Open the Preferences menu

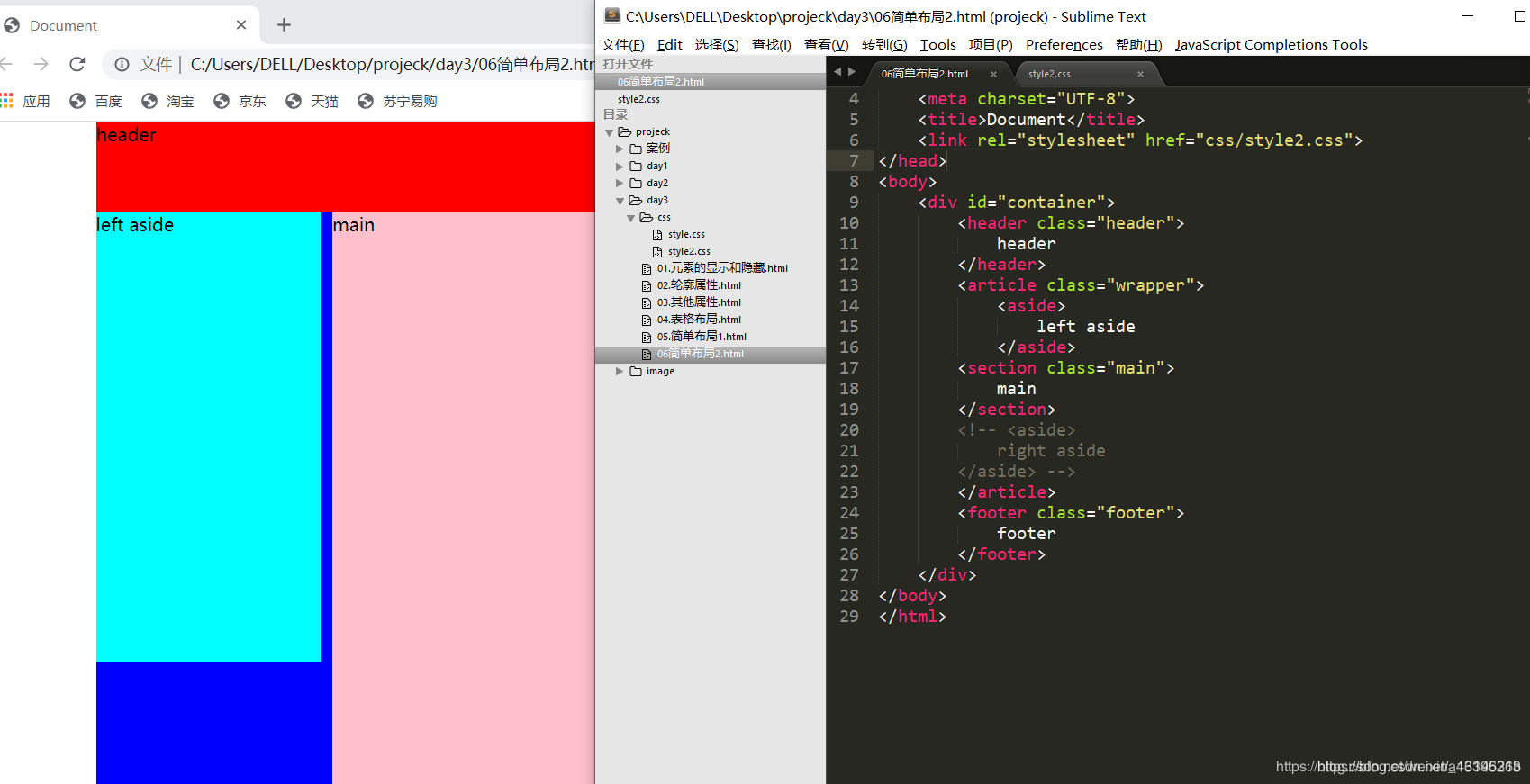[x=1064, y=44]
